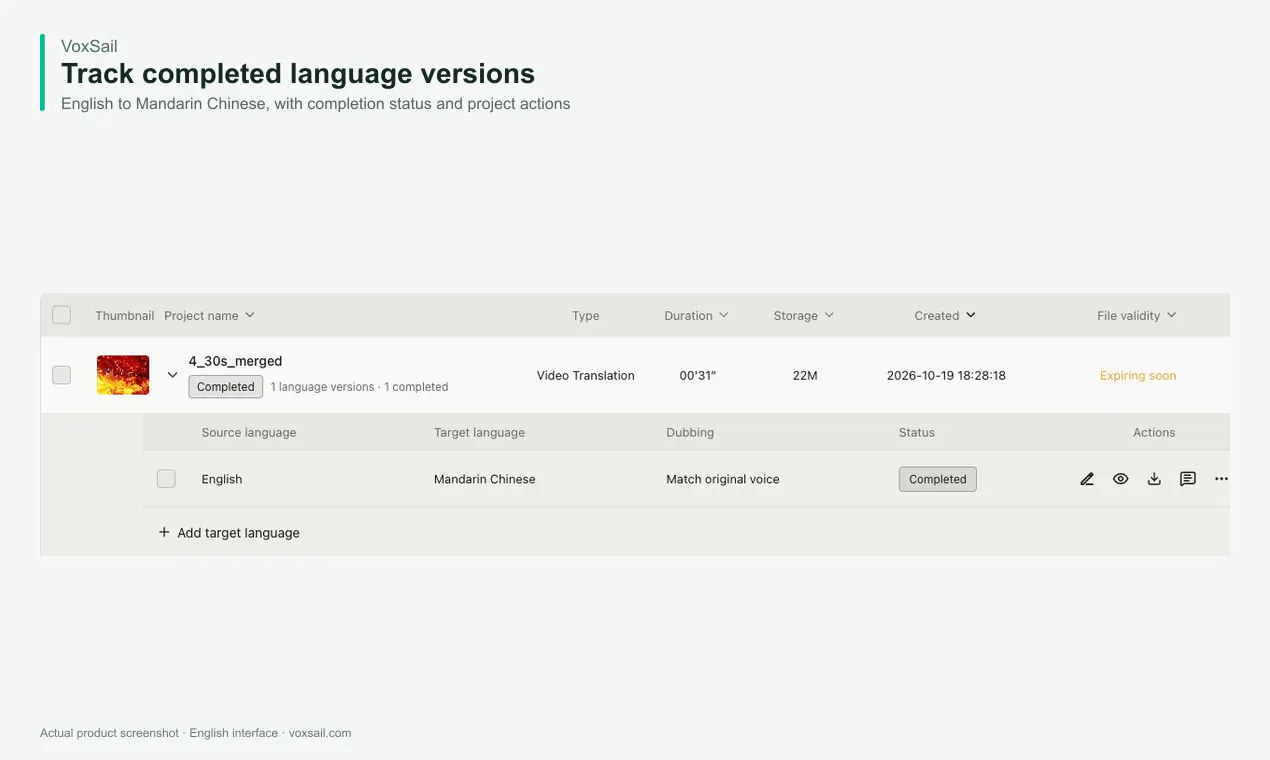Image resolution: width=1270 pixels, height=760 pixels.
Task: Click the "Dubbing" column header
Action: [690, 433]
